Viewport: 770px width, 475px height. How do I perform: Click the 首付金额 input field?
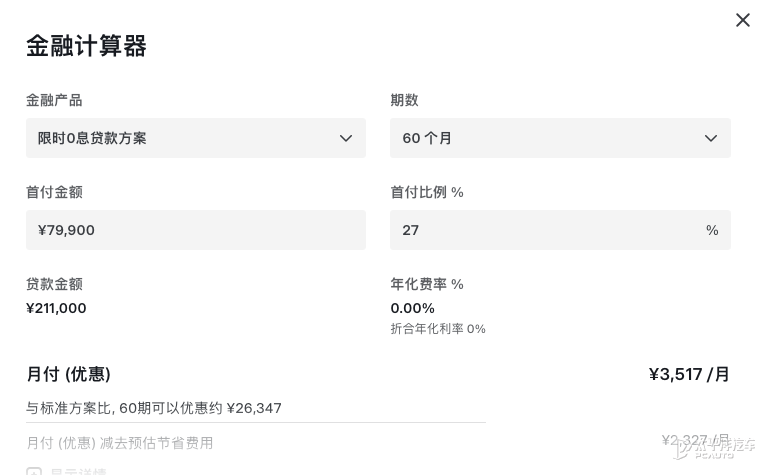[195, 230]
